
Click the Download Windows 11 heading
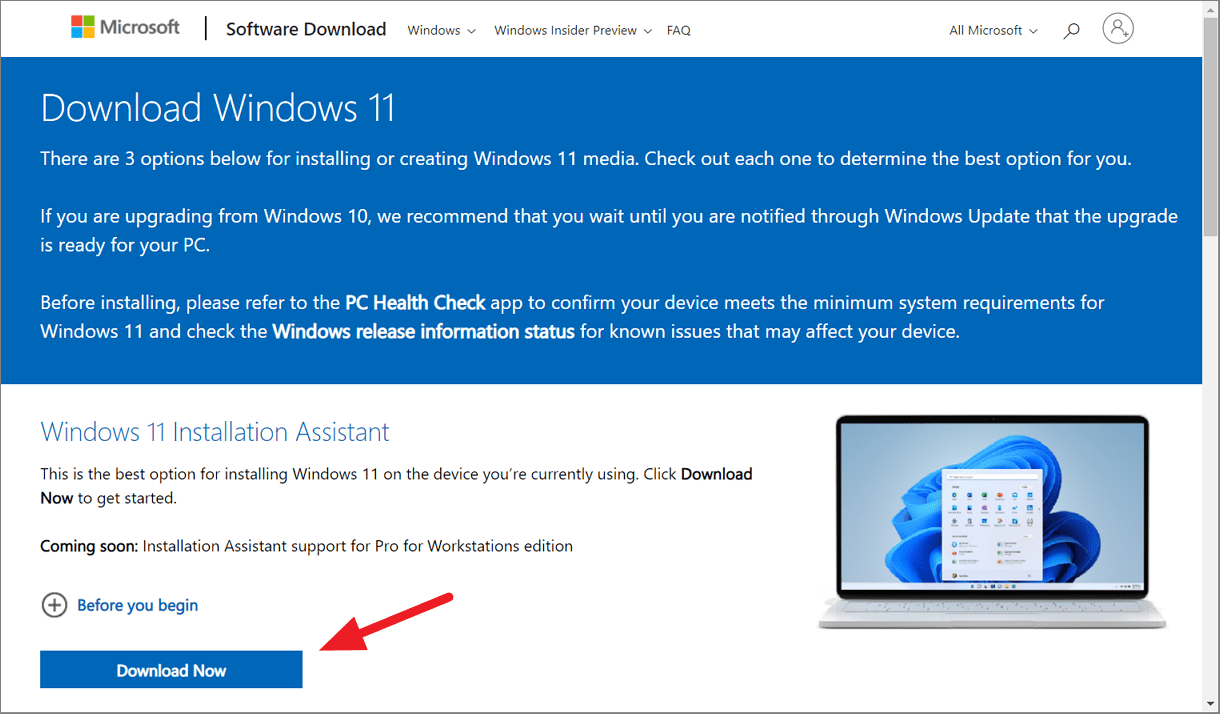click(x=218, y=108)
